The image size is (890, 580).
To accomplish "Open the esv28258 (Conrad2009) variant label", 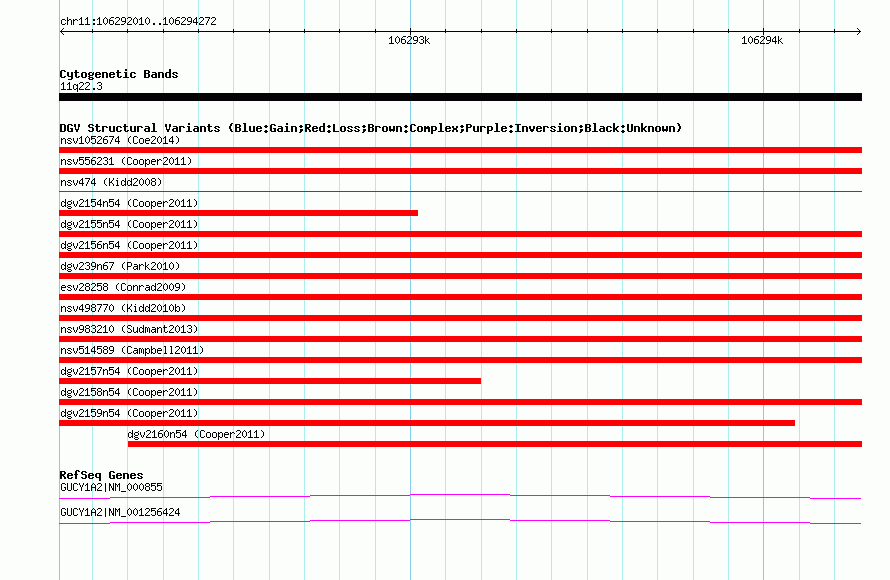I will 123,287.
